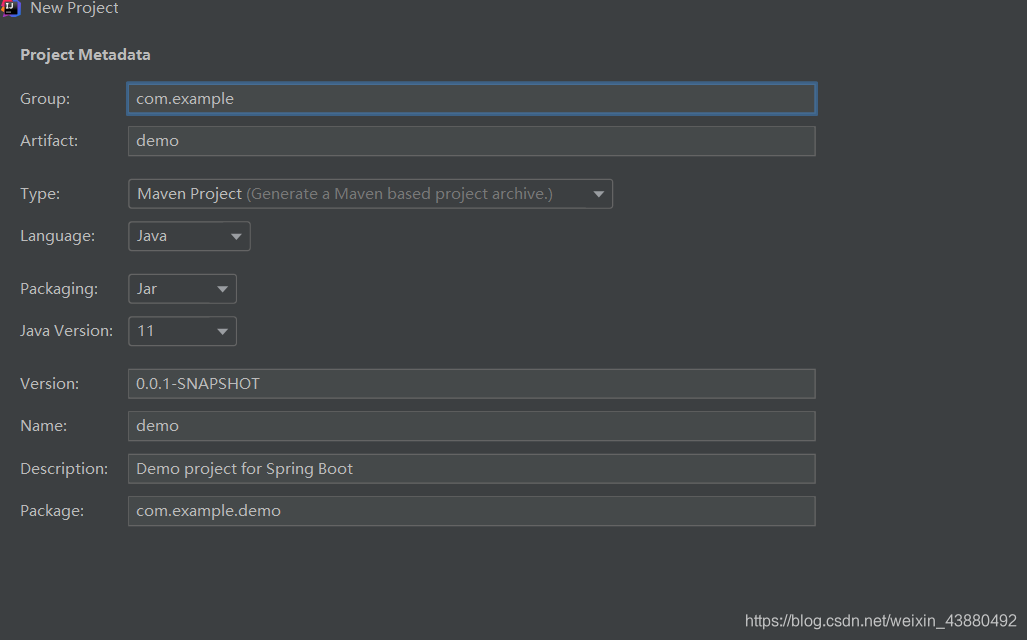Open the Language dropdown
Screen dimensions: 1027x640
188,235
